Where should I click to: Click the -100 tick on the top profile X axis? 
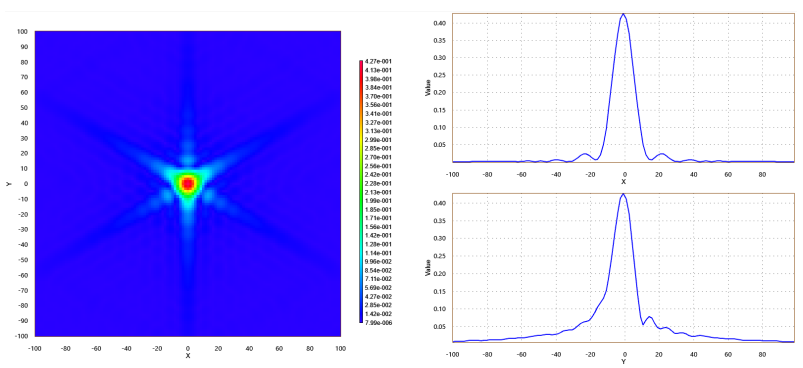click(452, 175)
